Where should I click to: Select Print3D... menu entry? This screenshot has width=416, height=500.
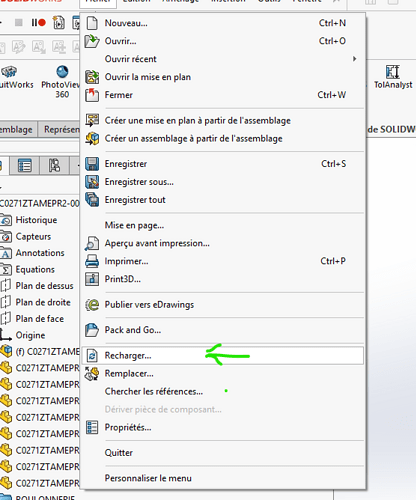(x=222, y=279)
